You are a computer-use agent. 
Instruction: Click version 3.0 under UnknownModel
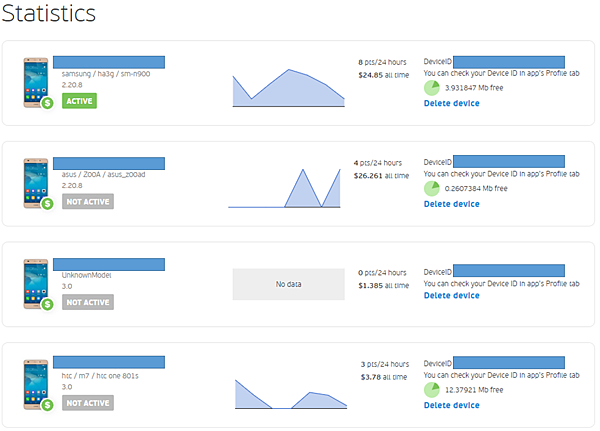(x=67, y=286)
